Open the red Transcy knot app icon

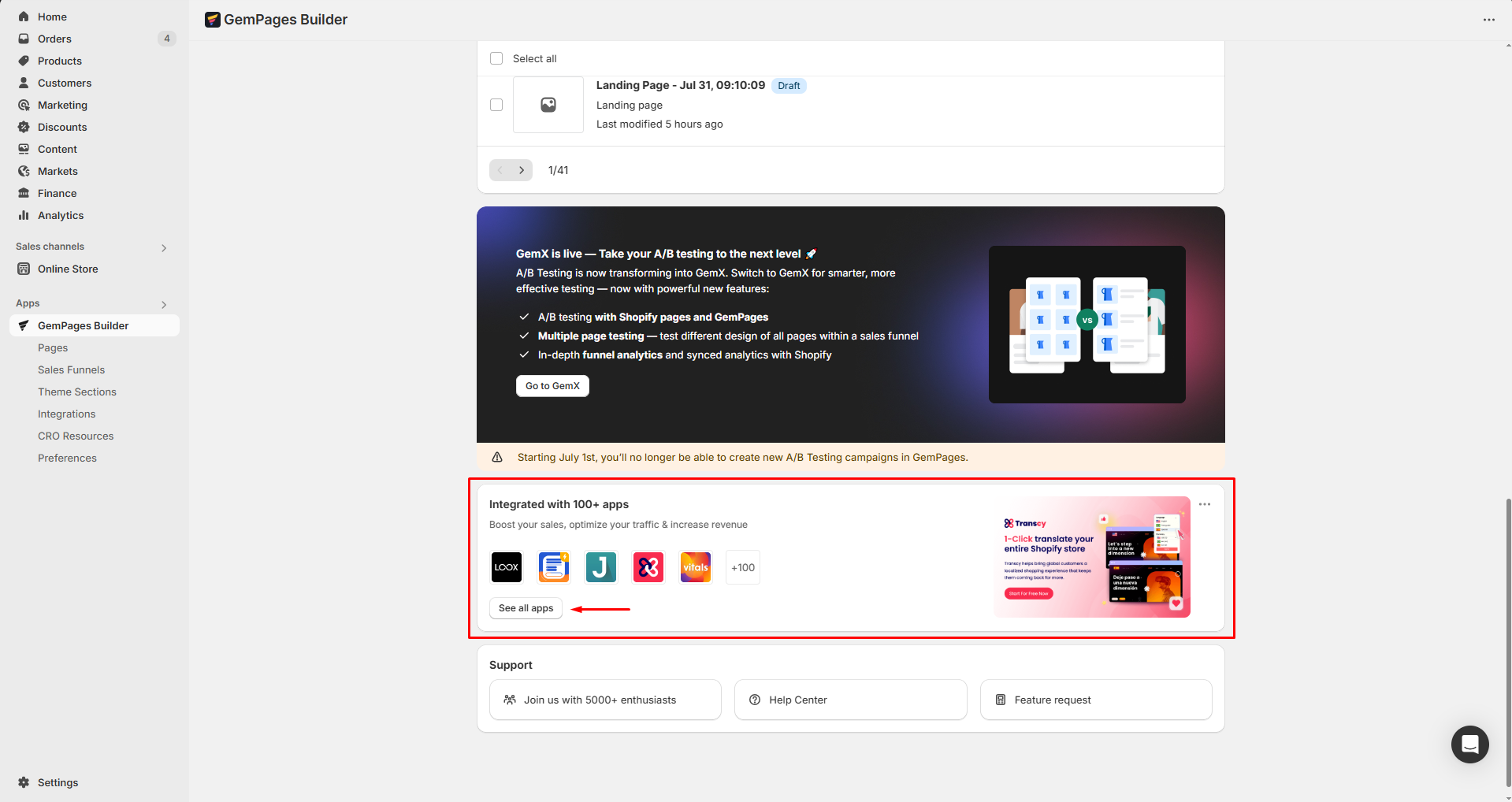click(648, 567)
